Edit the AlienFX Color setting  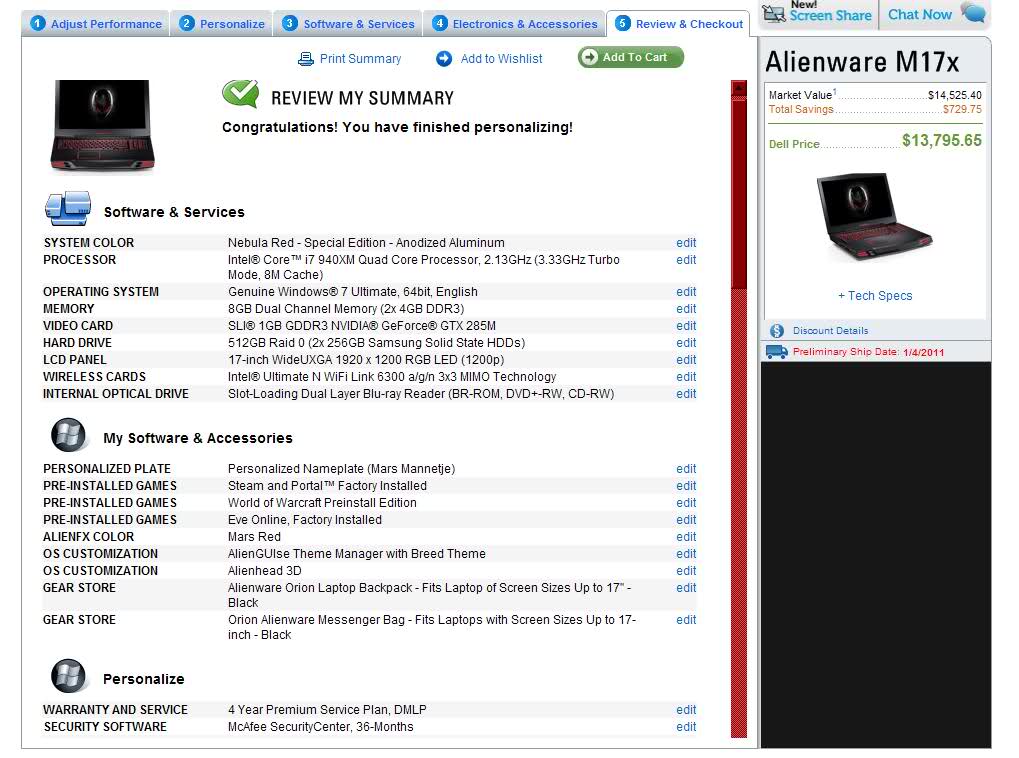pos(686,537)
